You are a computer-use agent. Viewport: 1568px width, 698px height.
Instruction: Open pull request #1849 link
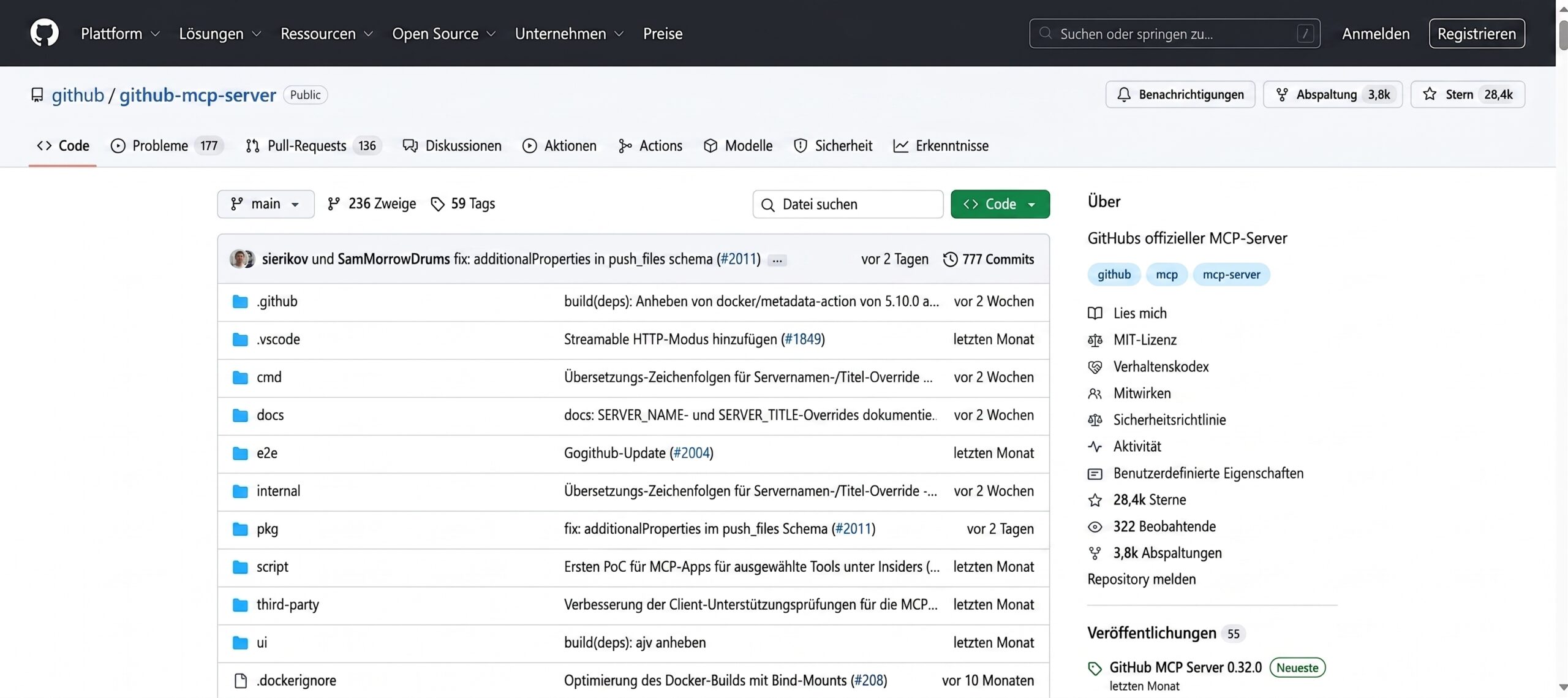[x=802, y=340]
